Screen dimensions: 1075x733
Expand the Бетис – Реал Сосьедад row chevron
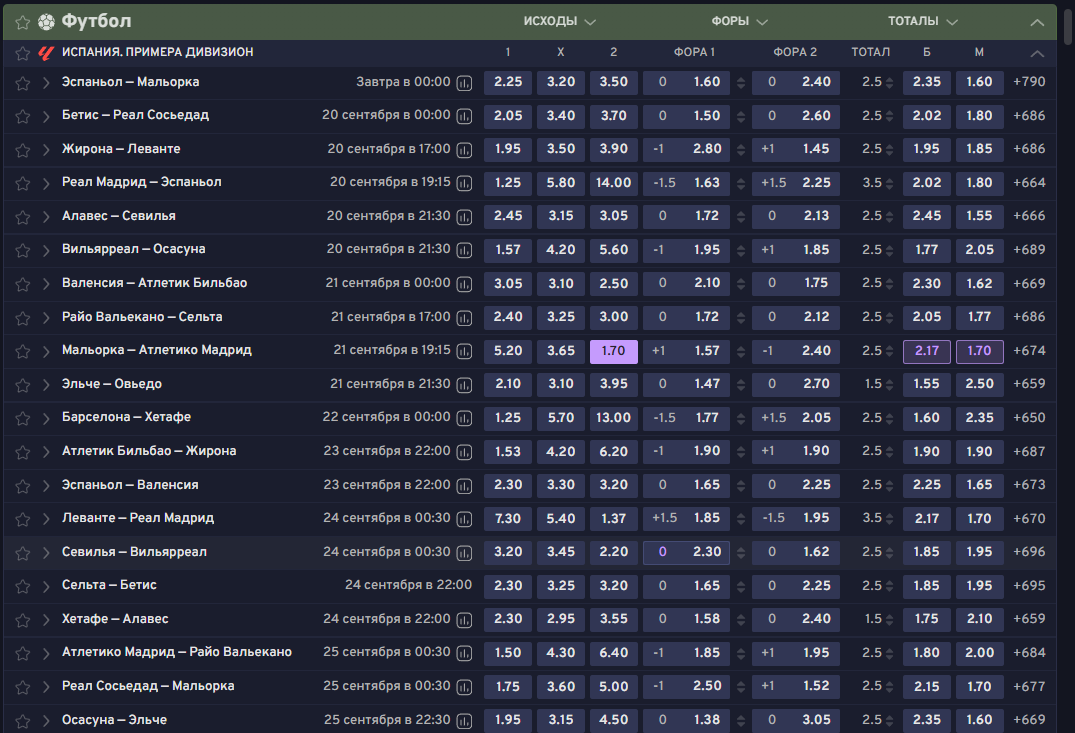tap(46, 117)
